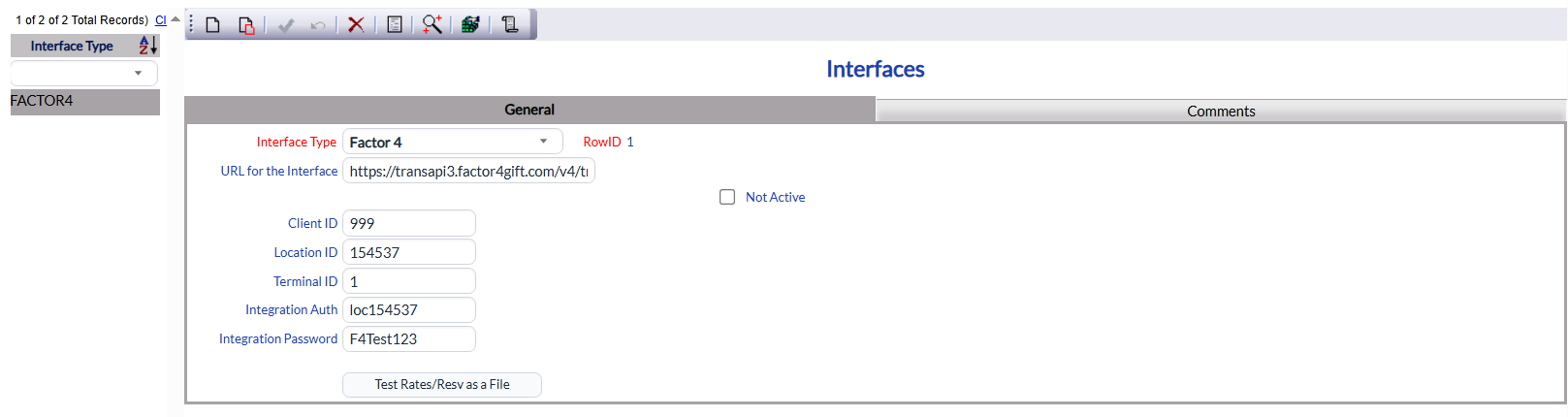Collapse the record list using up arrow
This screenshot has width=1568, height=417.
[176, 19]
